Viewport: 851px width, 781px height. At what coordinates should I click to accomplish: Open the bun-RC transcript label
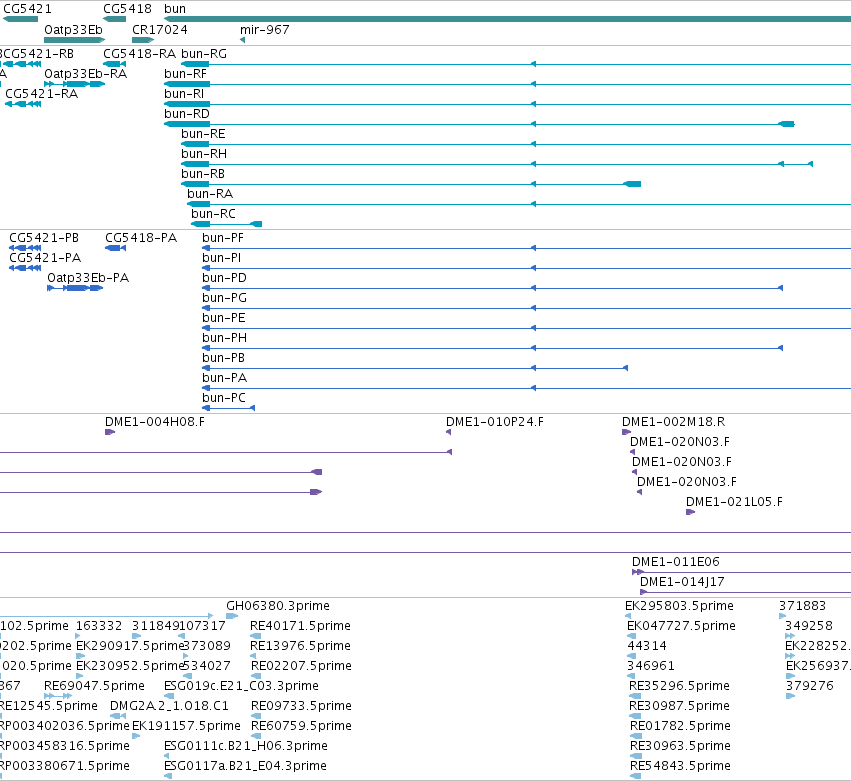pos(213,214)
